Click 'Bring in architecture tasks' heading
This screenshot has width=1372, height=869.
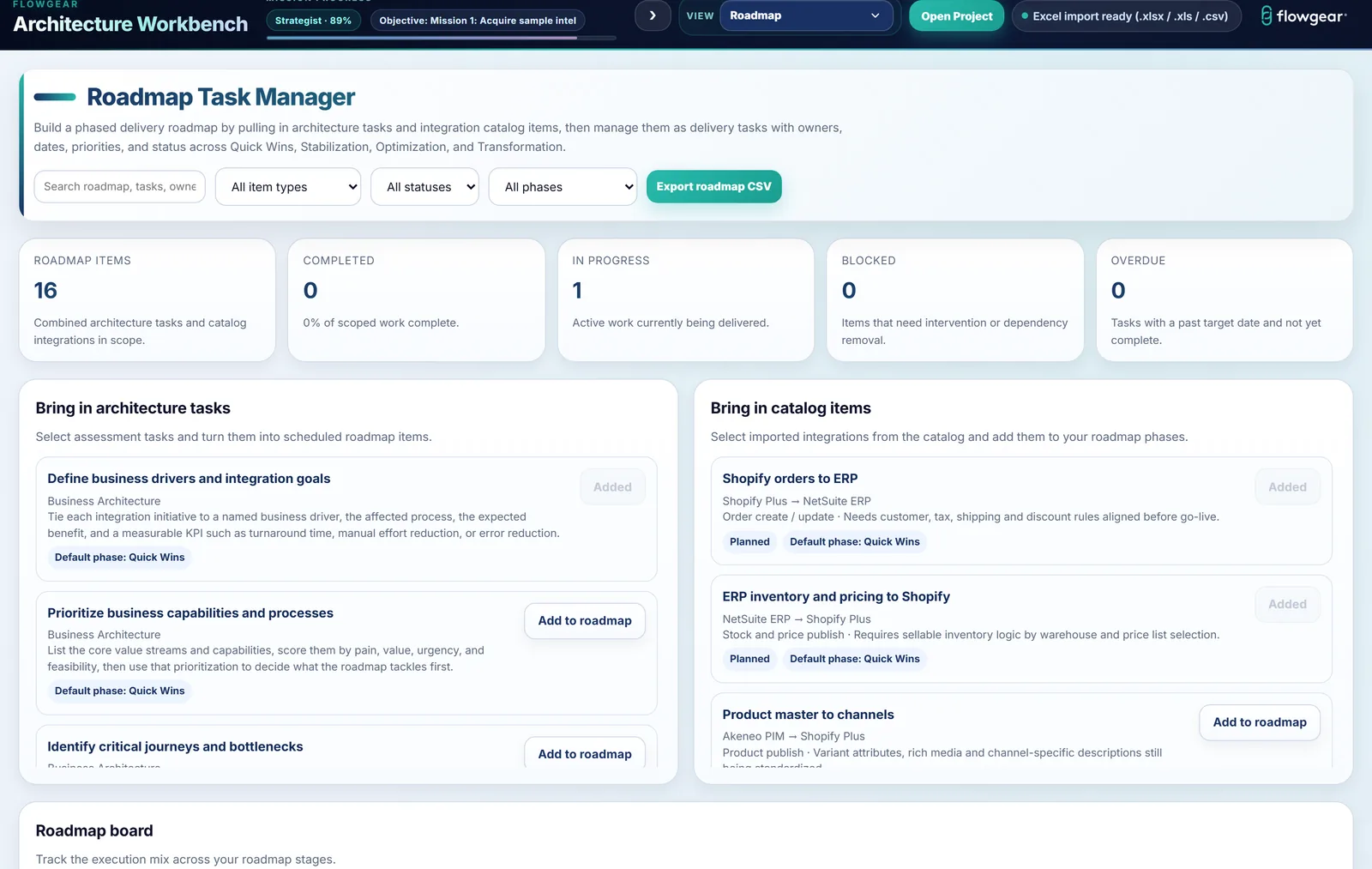tap(133, 408)
